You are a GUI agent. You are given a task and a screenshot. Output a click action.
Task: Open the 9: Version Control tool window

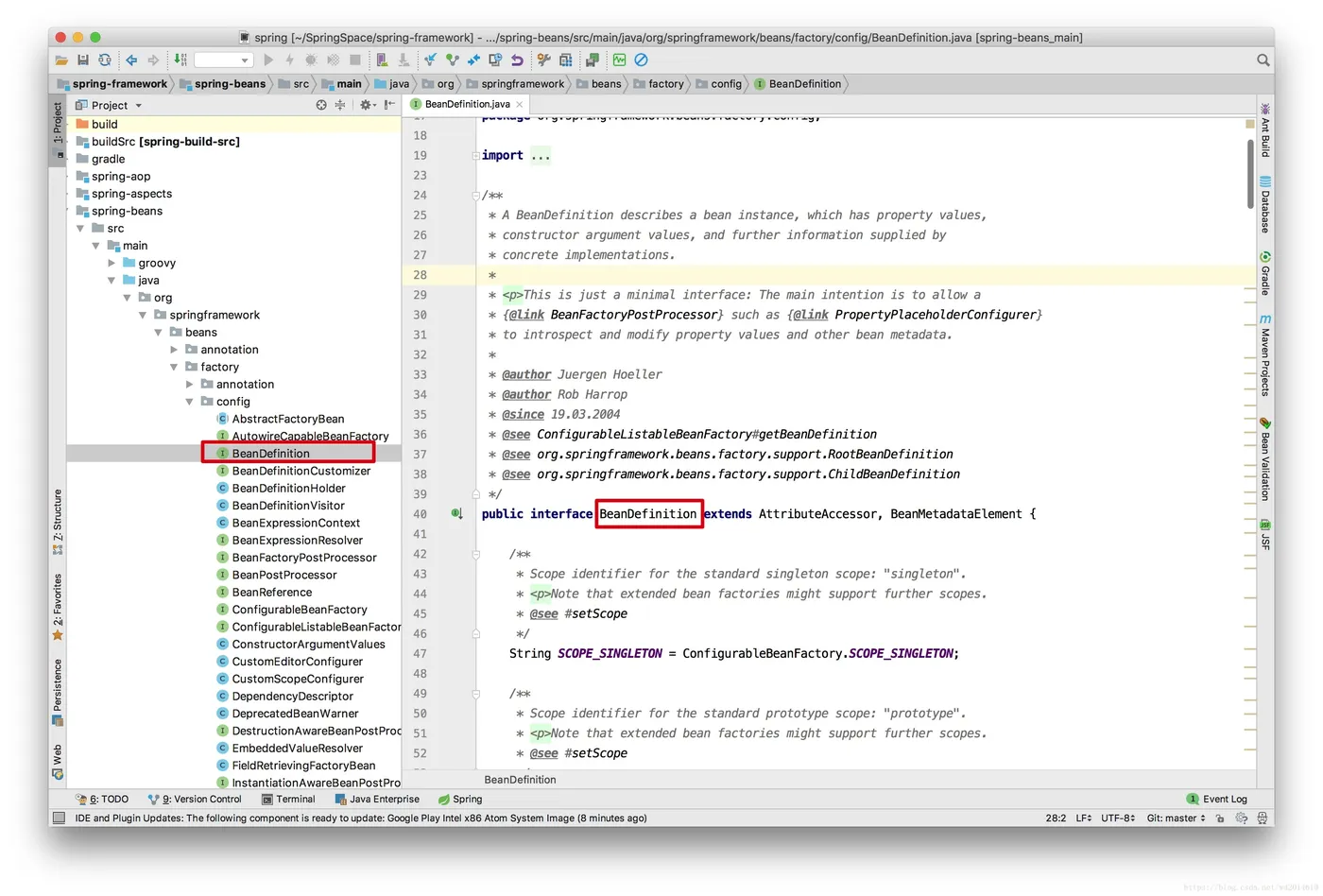[195, 800]
